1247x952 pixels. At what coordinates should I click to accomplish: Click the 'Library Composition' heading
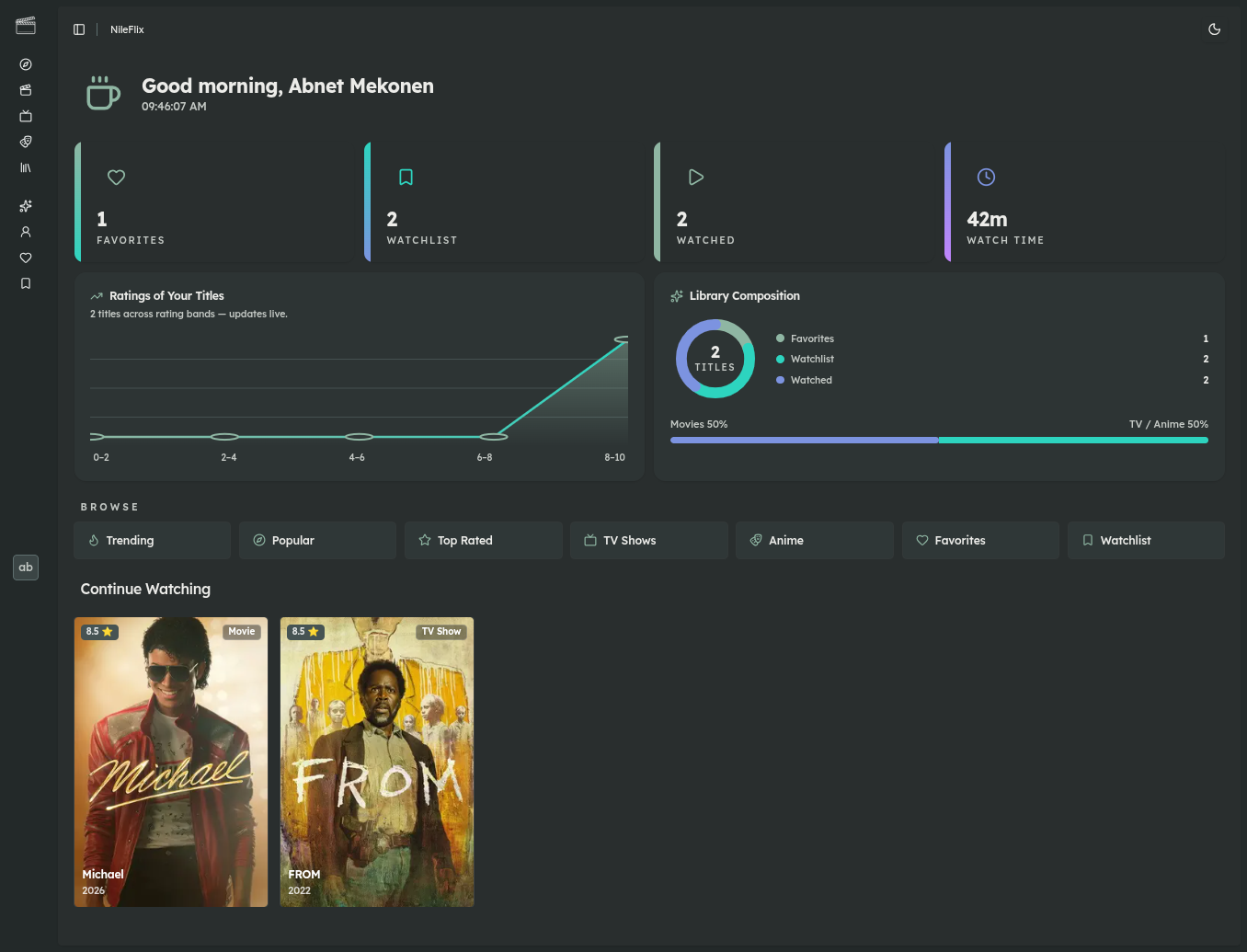pos(745,296)
